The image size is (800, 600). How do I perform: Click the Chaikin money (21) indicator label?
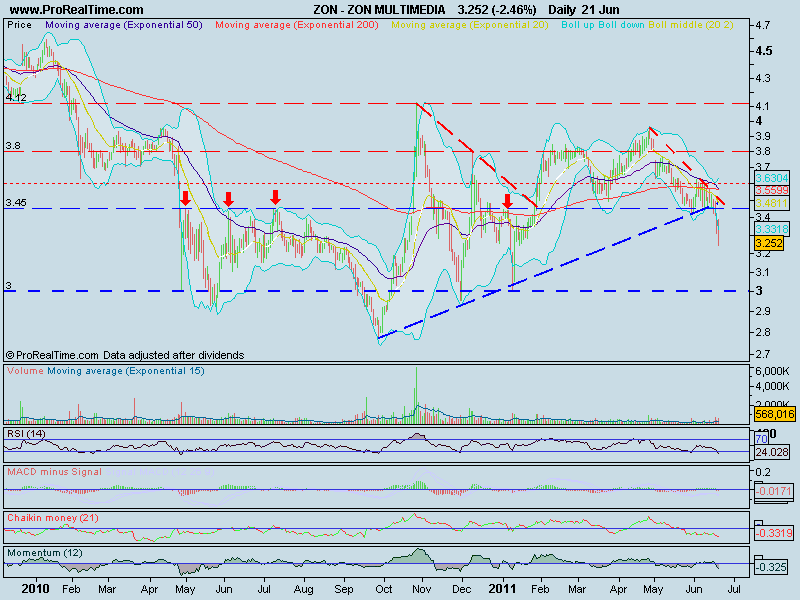(x=53, y=518)
